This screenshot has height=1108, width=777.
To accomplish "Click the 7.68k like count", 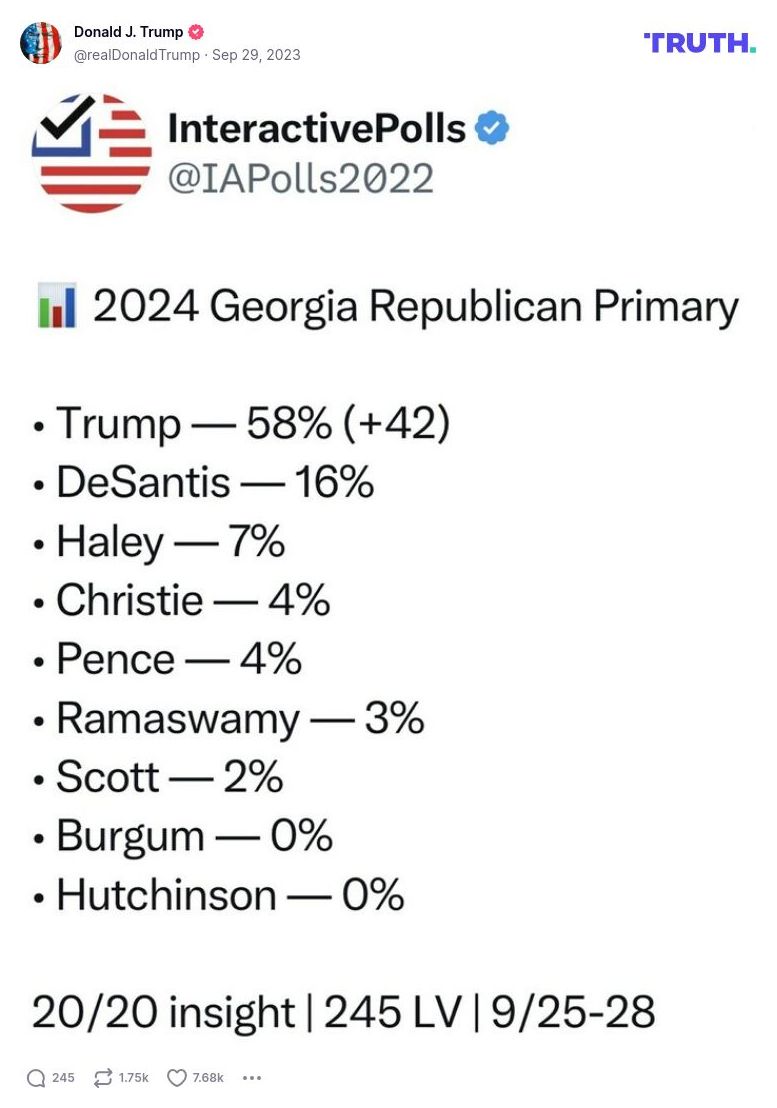I will point(209,1078).
